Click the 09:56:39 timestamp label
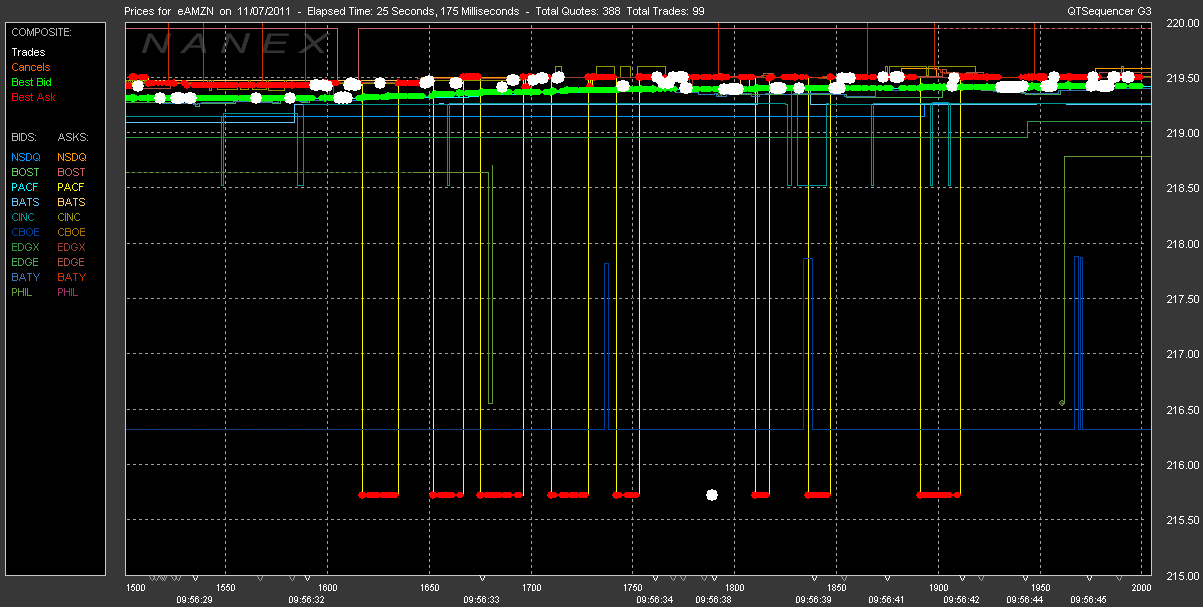The height and width of the screenshot is (607, 1203). tap(813, 600)
